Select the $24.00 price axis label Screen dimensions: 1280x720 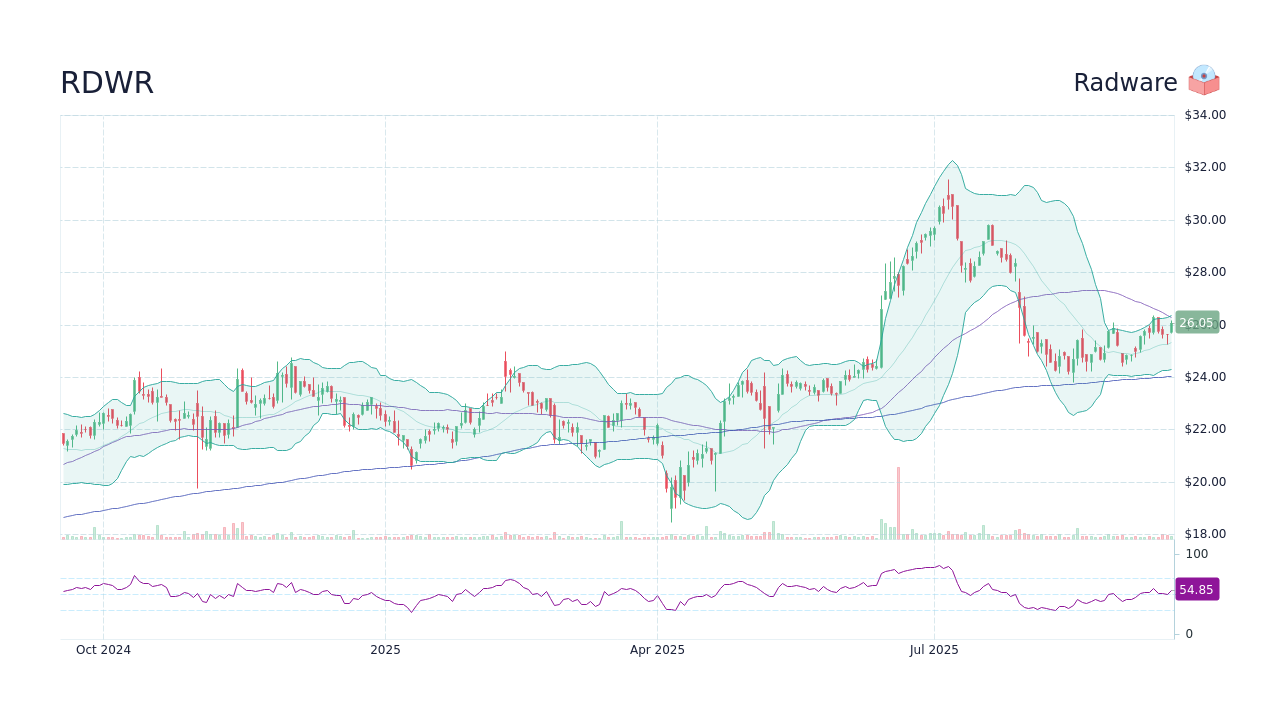coord(1205,377)
